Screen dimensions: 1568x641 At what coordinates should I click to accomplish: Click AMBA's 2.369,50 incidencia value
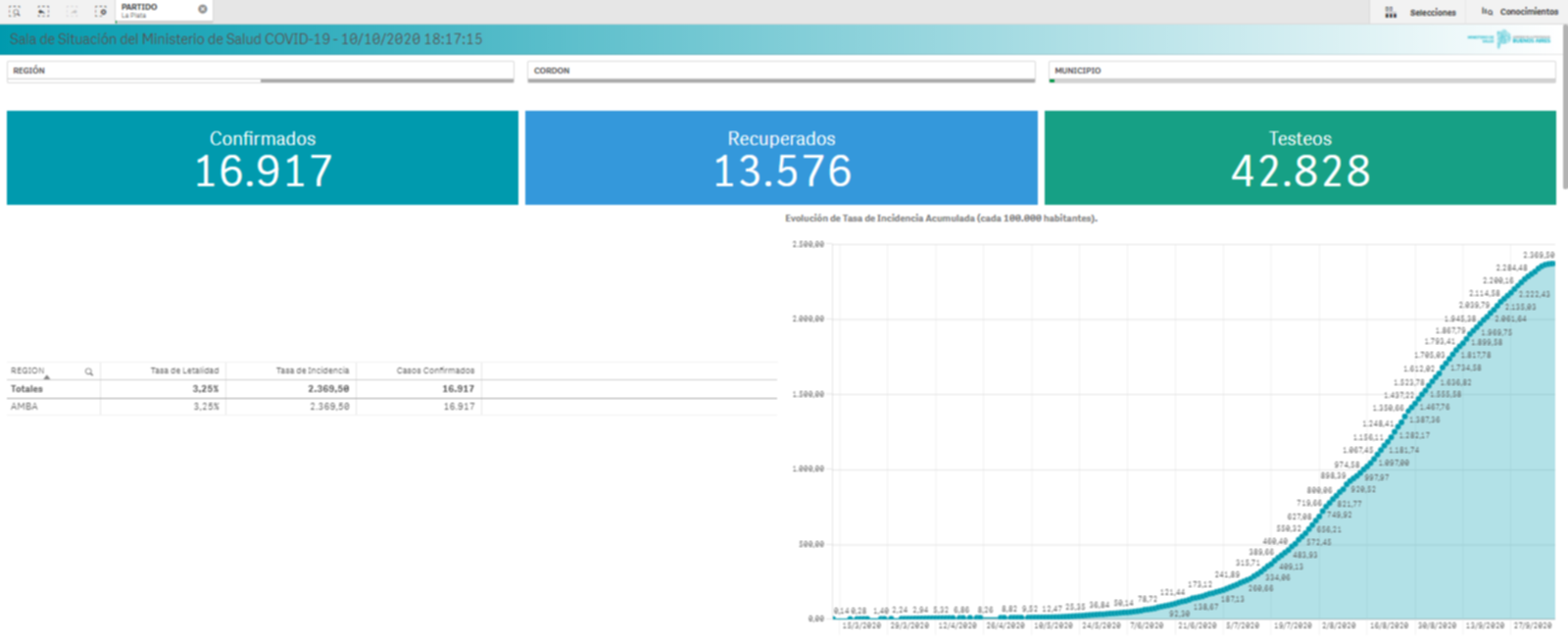[x=329, y=406]
